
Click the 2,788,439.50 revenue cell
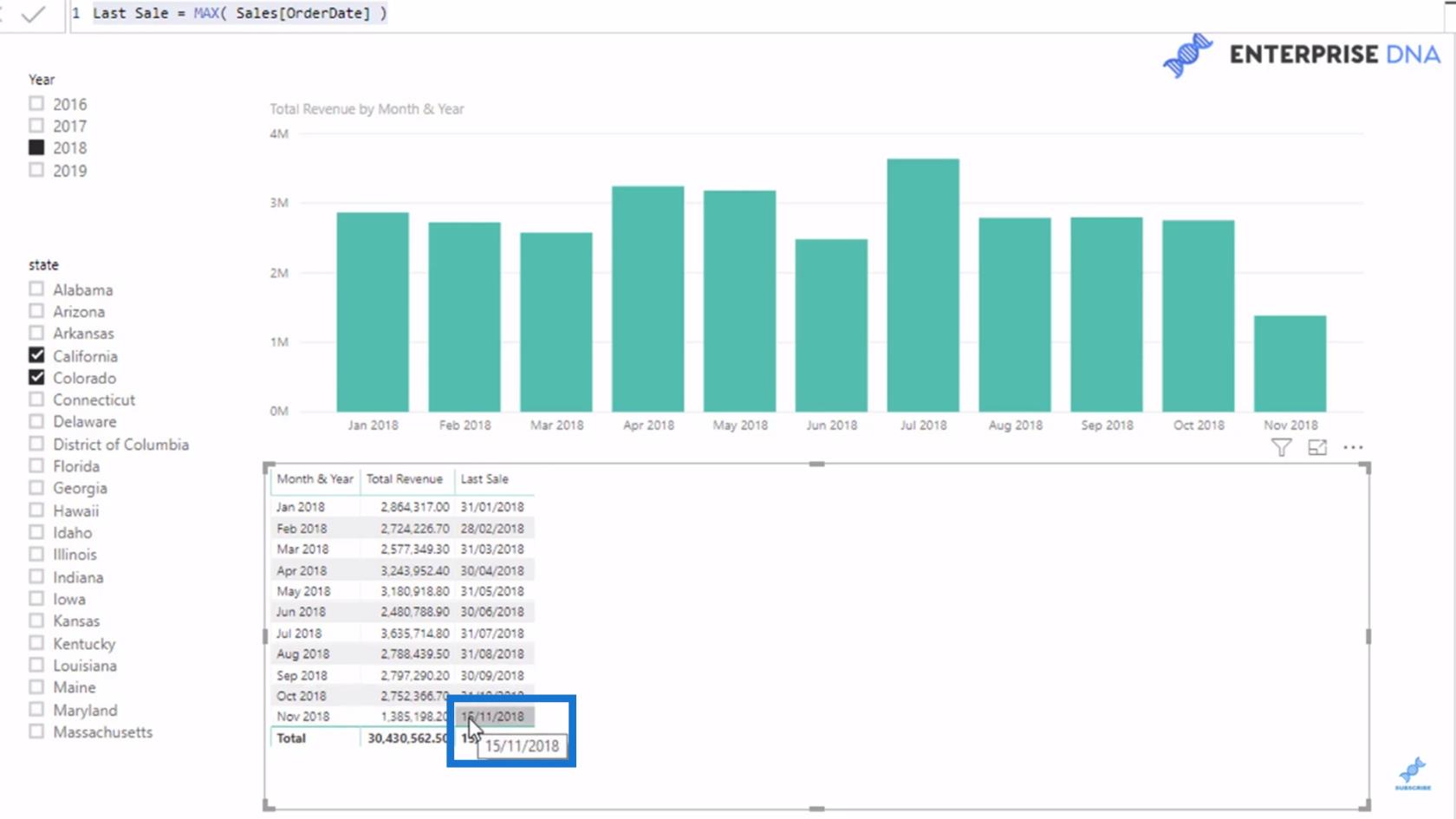pos(415,654)
